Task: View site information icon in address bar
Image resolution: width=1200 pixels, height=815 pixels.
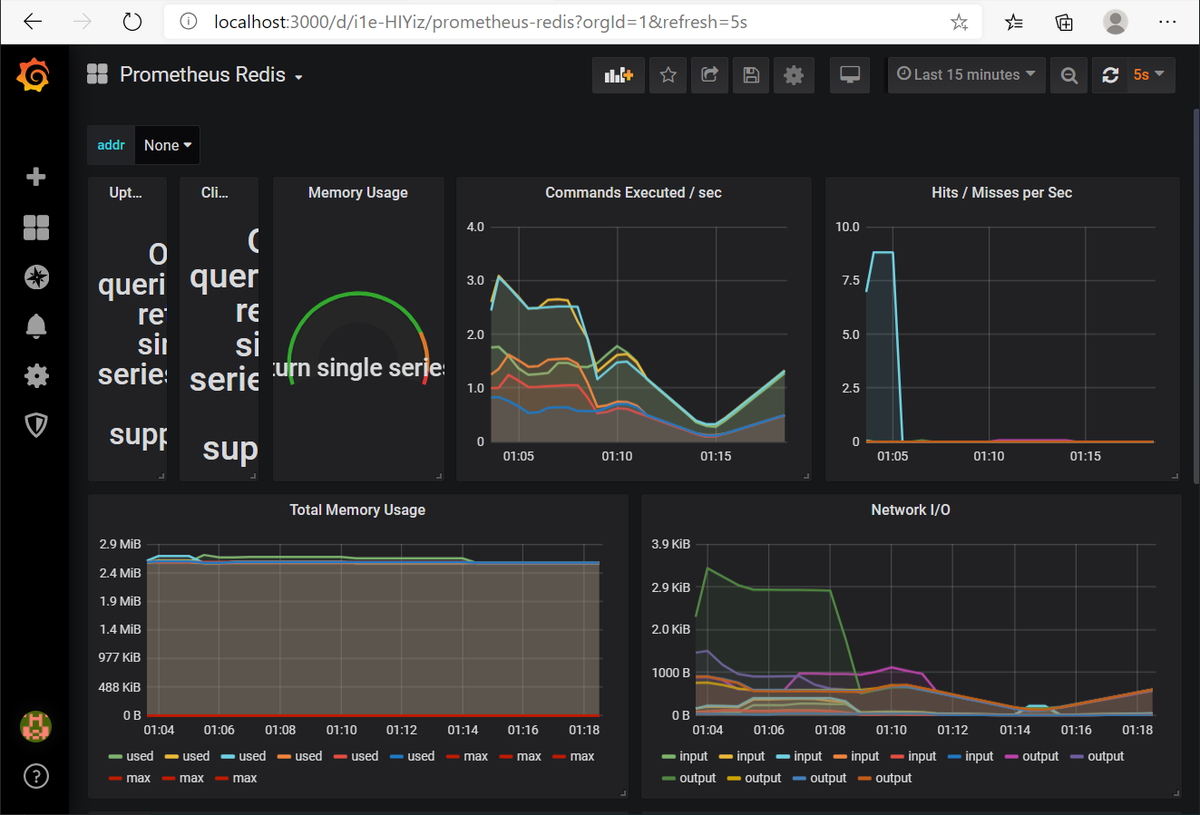Action: (x=187, y=22)
